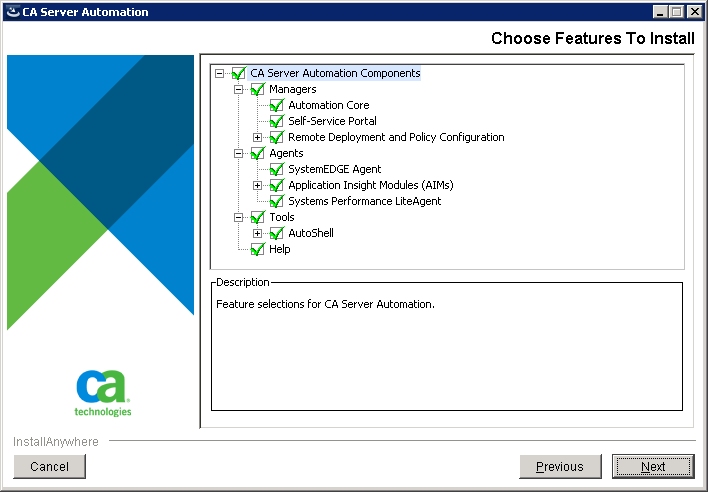Select the Automation Core label
This screenshot has height=492, width=708.
point(329,105)
